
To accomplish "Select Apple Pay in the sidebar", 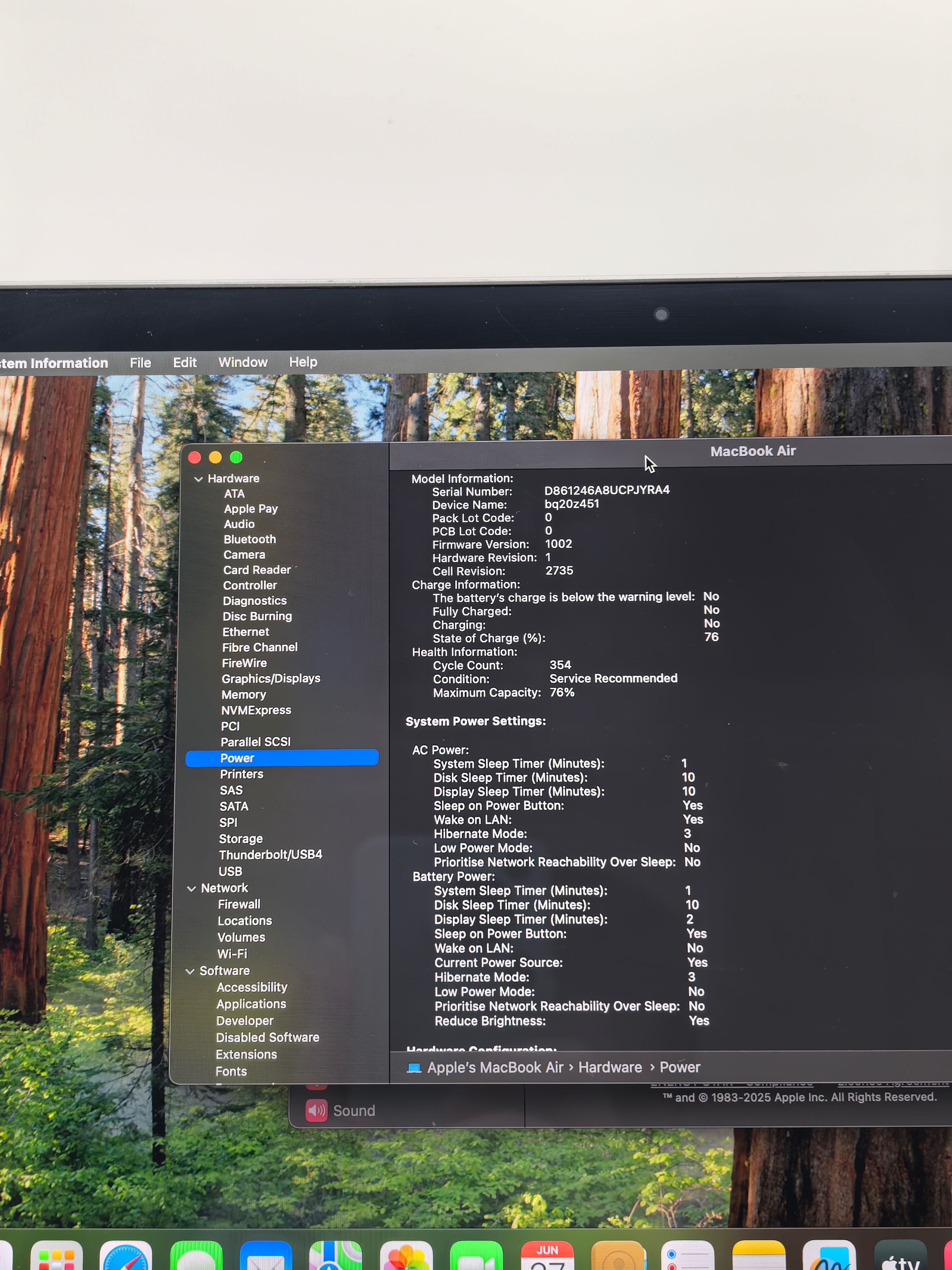I will pos(251,509).
